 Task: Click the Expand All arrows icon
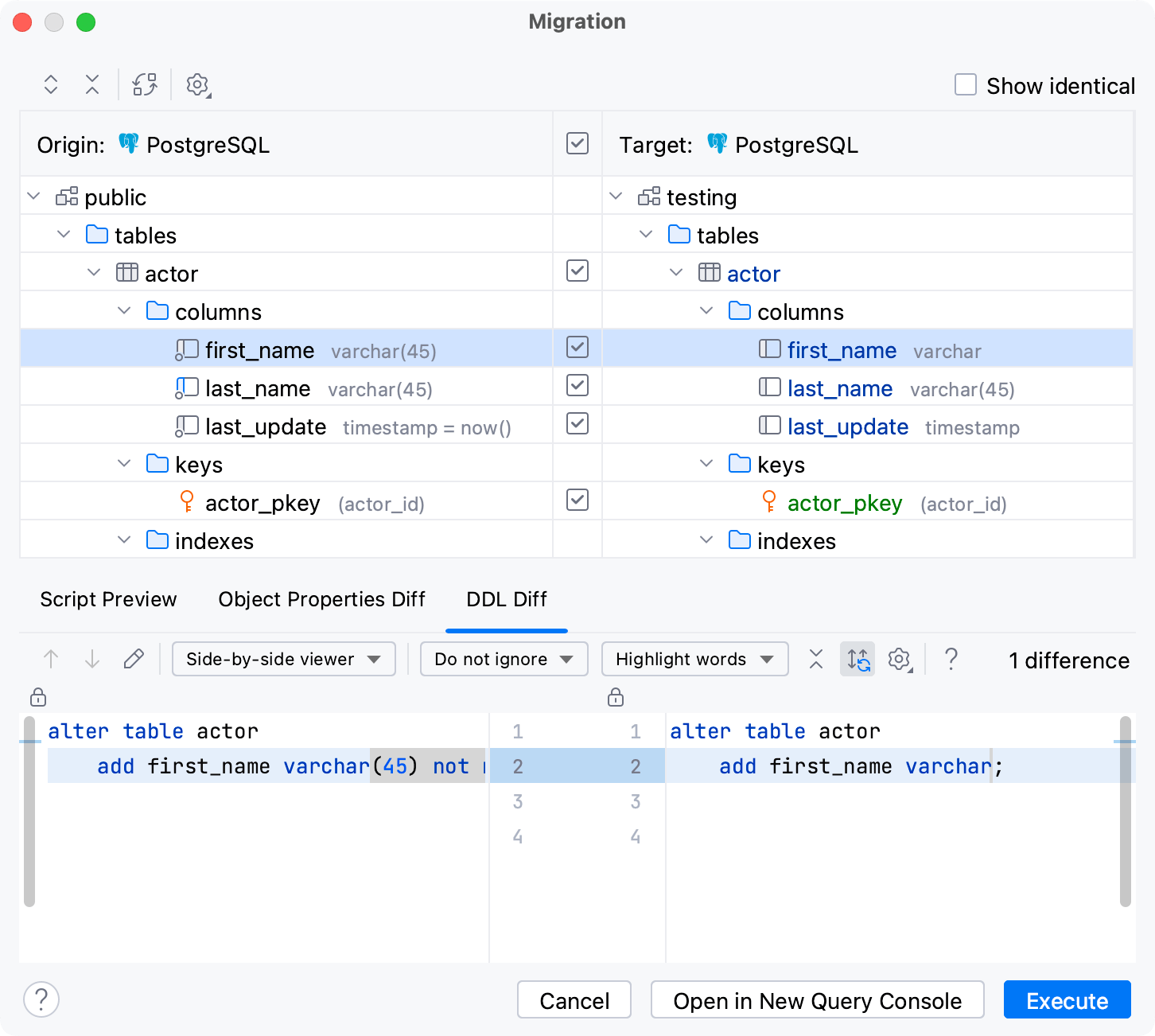point(51,84)
